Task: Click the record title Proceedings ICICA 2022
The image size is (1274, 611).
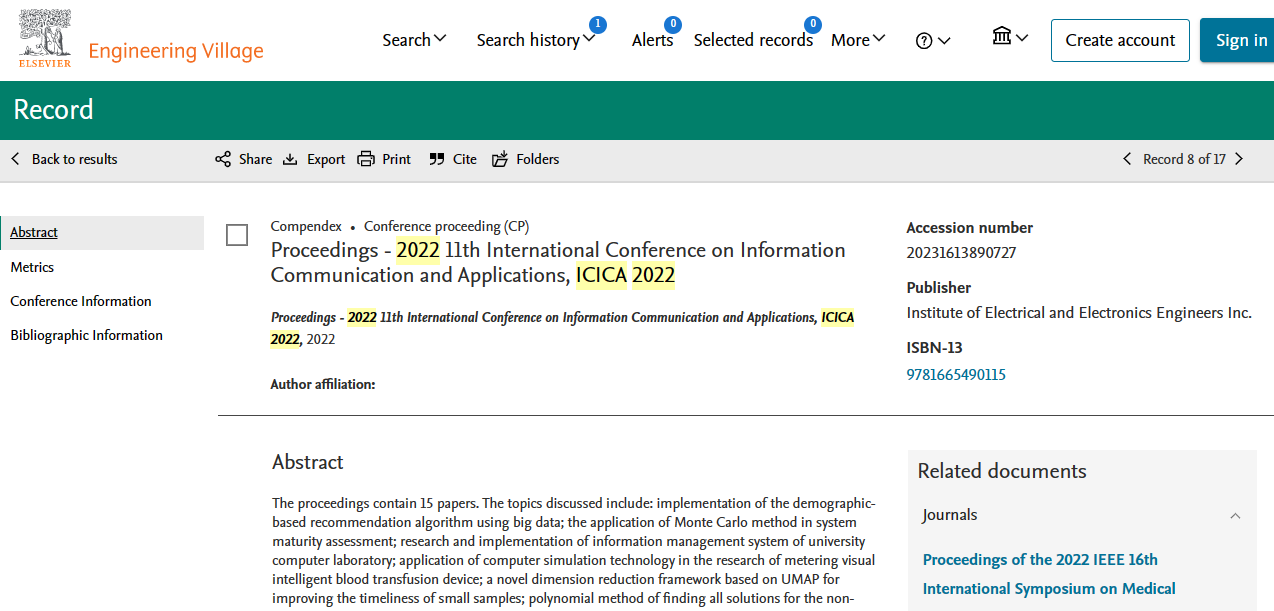Action: 558,262
